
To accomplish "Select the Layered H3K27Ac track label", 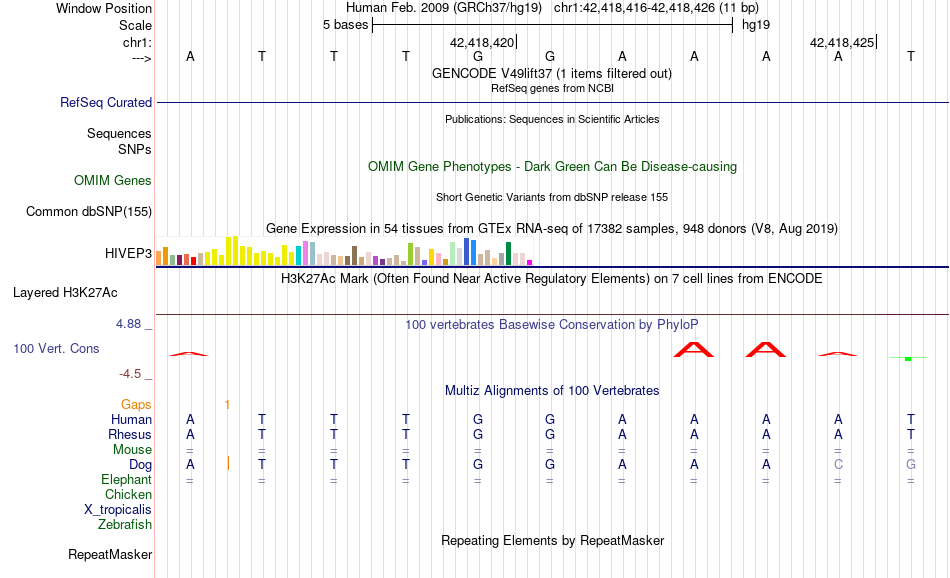I will 65,293.
